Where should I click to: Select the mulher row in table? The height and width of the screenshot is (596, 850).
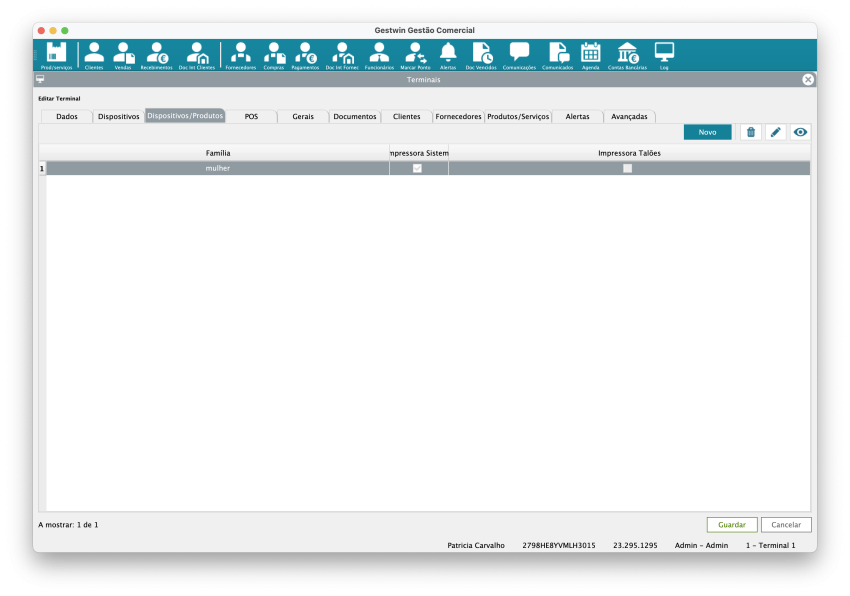[x=218, y=169]
